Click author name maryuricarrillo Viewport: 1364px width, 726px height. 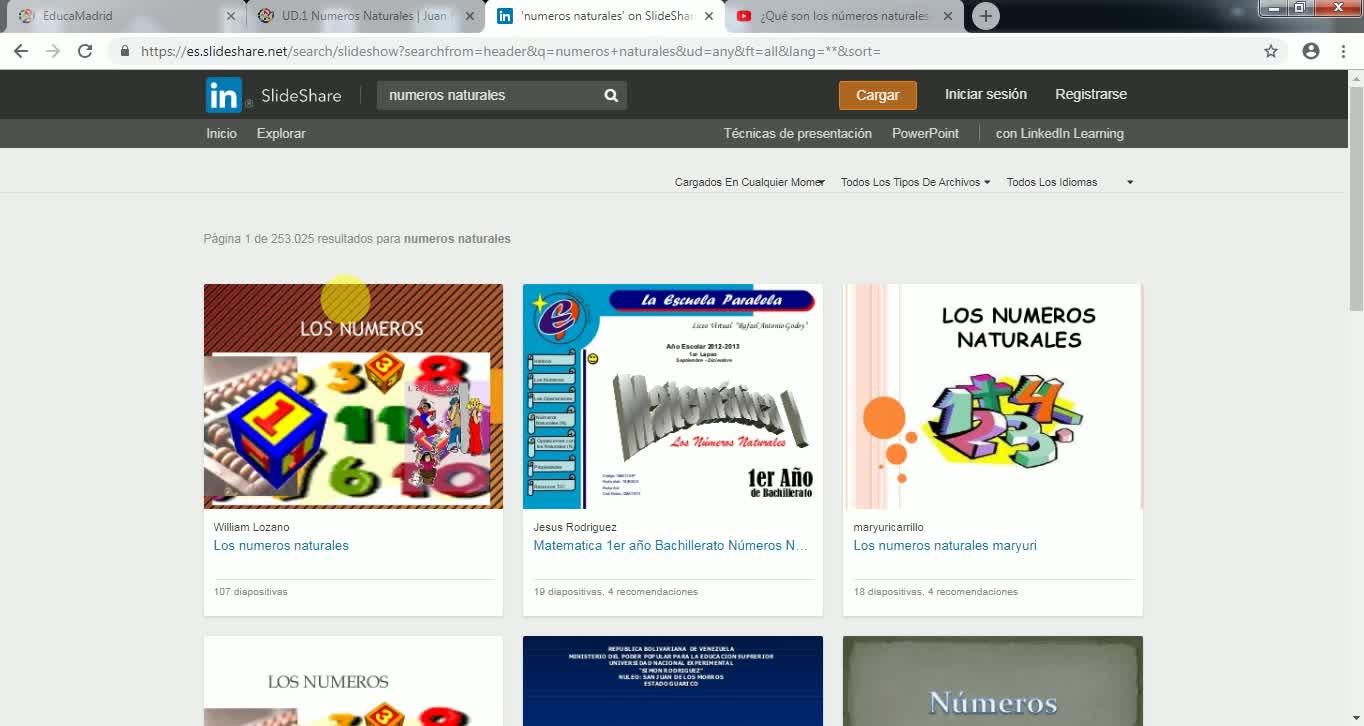coord(888,527)
